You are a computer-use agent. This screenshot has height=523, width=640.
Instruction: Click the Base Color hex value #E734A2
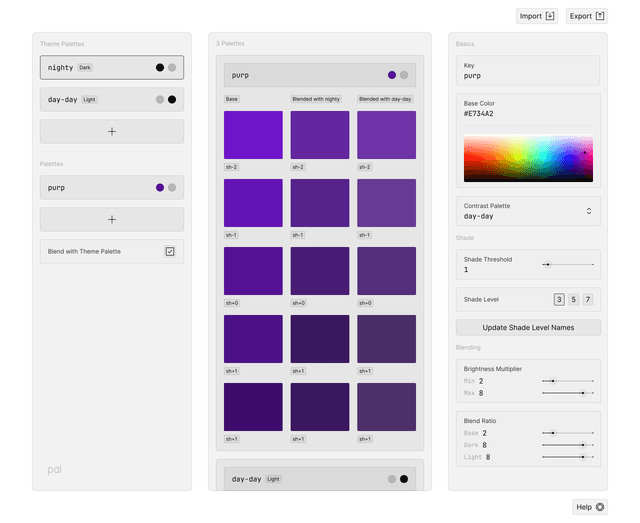click(478, 114)
